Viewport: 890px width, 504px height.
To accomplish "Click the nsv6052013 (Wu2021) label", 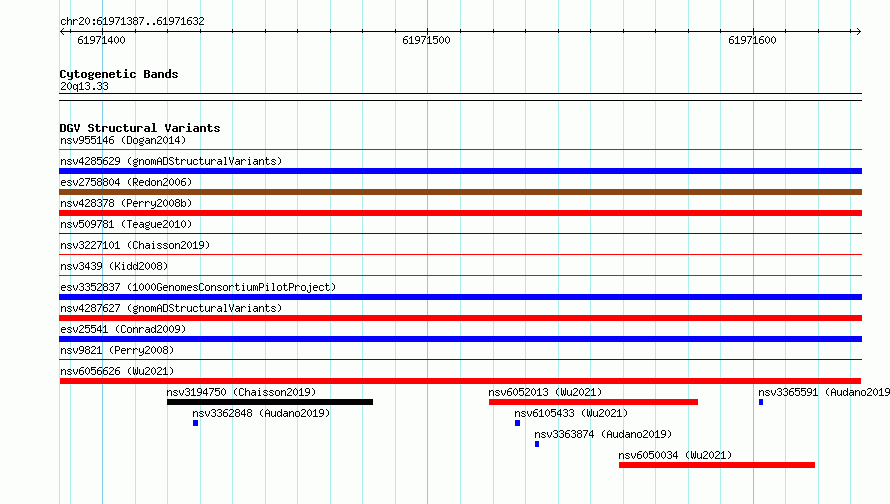I will tap(545, 392).
